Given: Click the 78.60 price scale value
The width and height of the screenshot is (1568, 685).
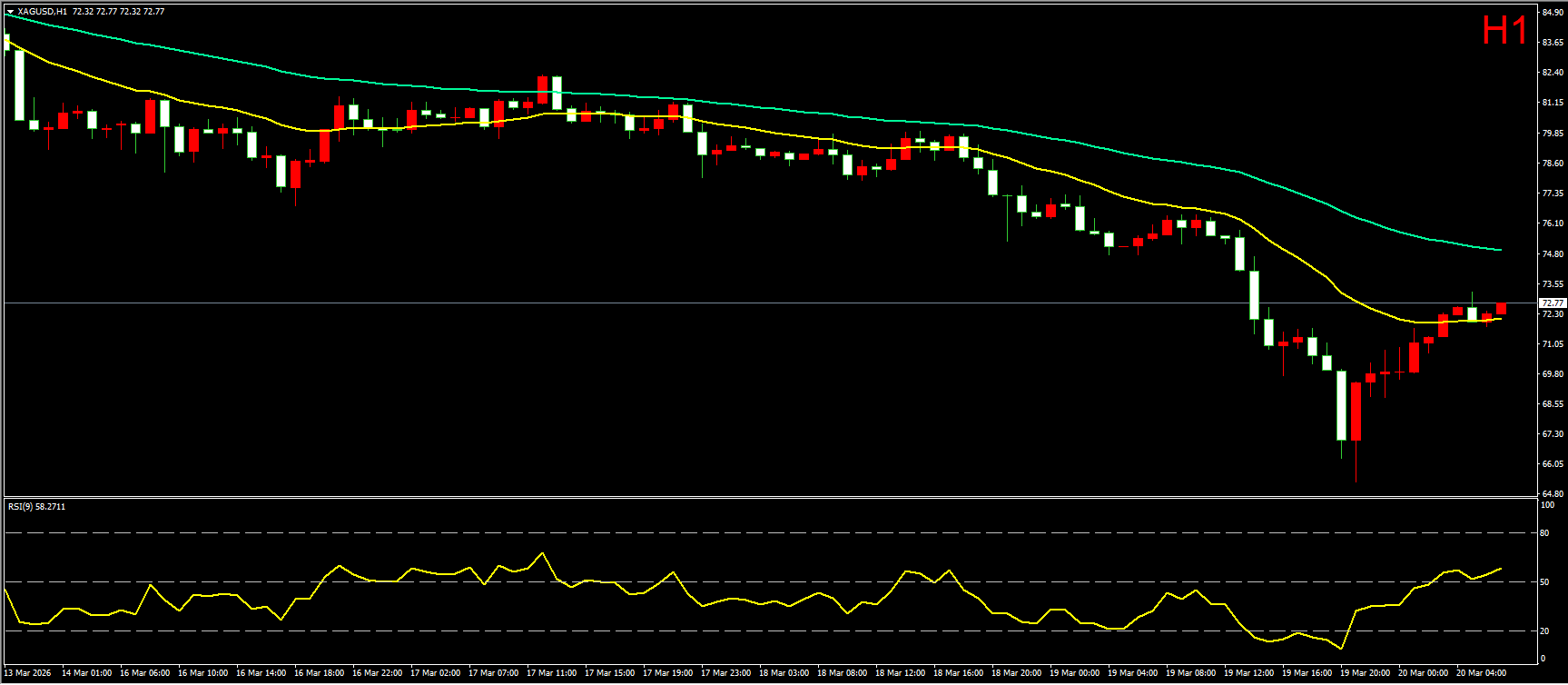Looking at the screenshot, I should click(1552, 164).
